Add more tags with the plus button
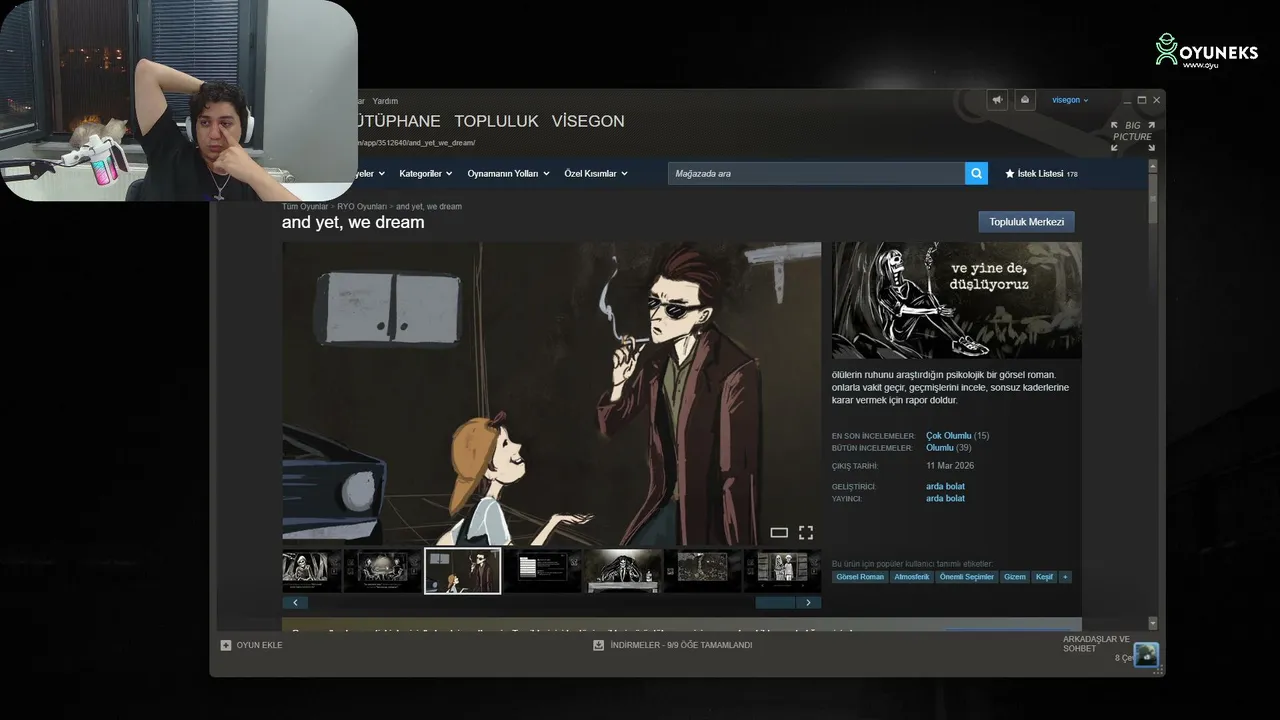Image resolution: width=1280 pixels, height=720 pixels. coord(1065,577)
